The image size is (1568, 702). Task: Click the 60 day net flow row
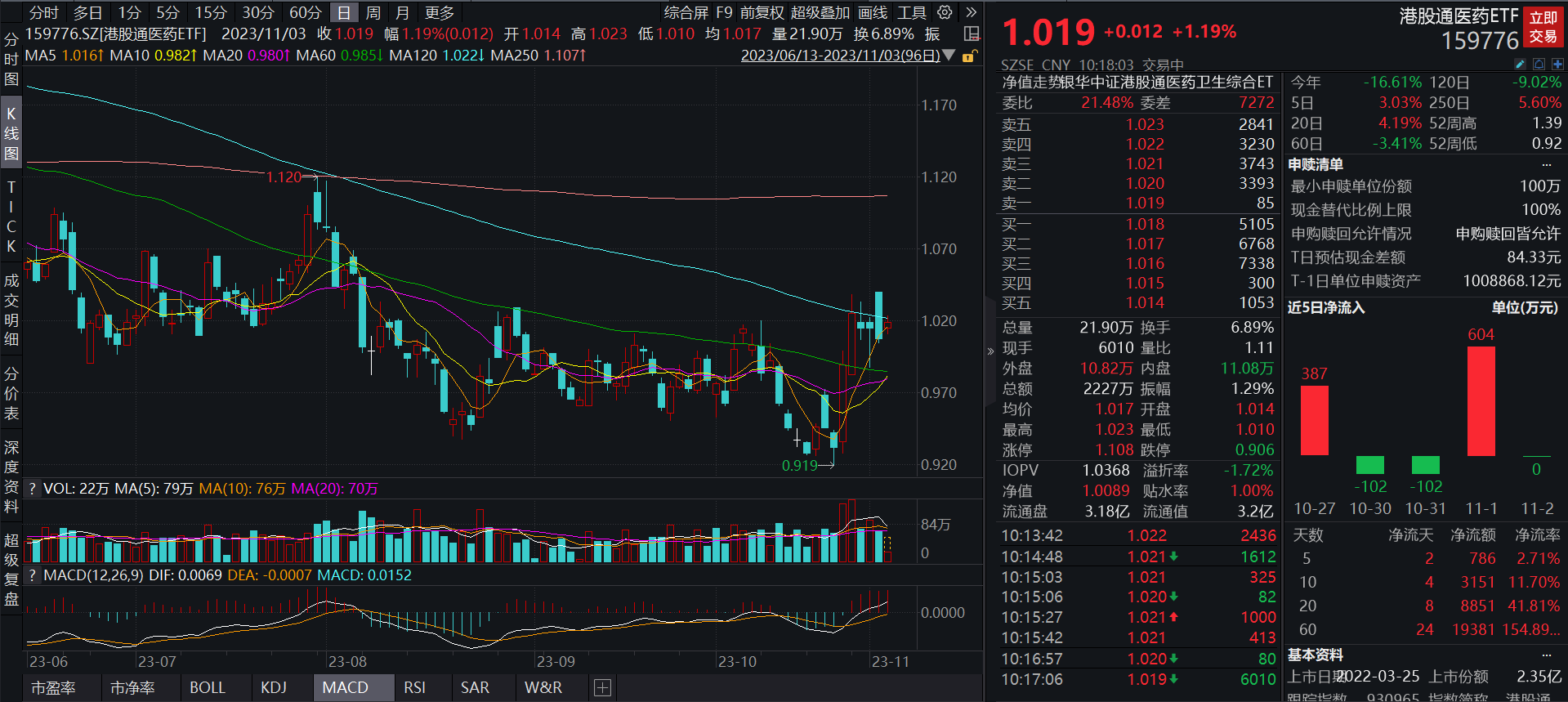[x=1426, y=630]
